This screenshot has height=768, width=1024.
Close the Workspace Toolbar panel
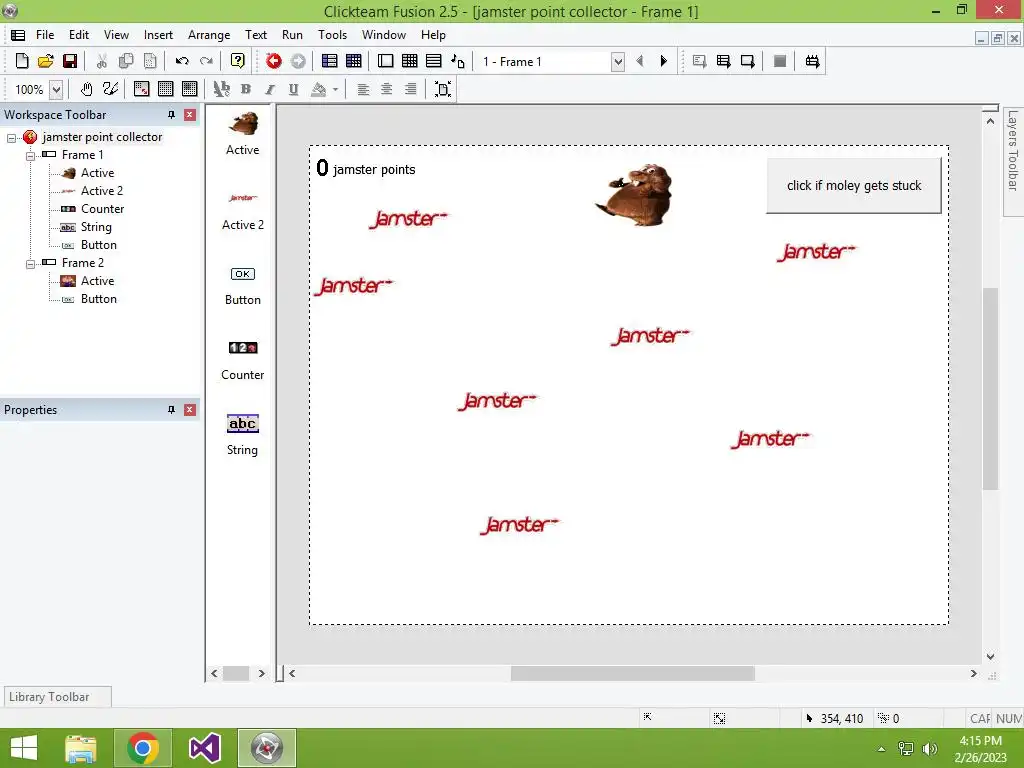coord(190,115)
